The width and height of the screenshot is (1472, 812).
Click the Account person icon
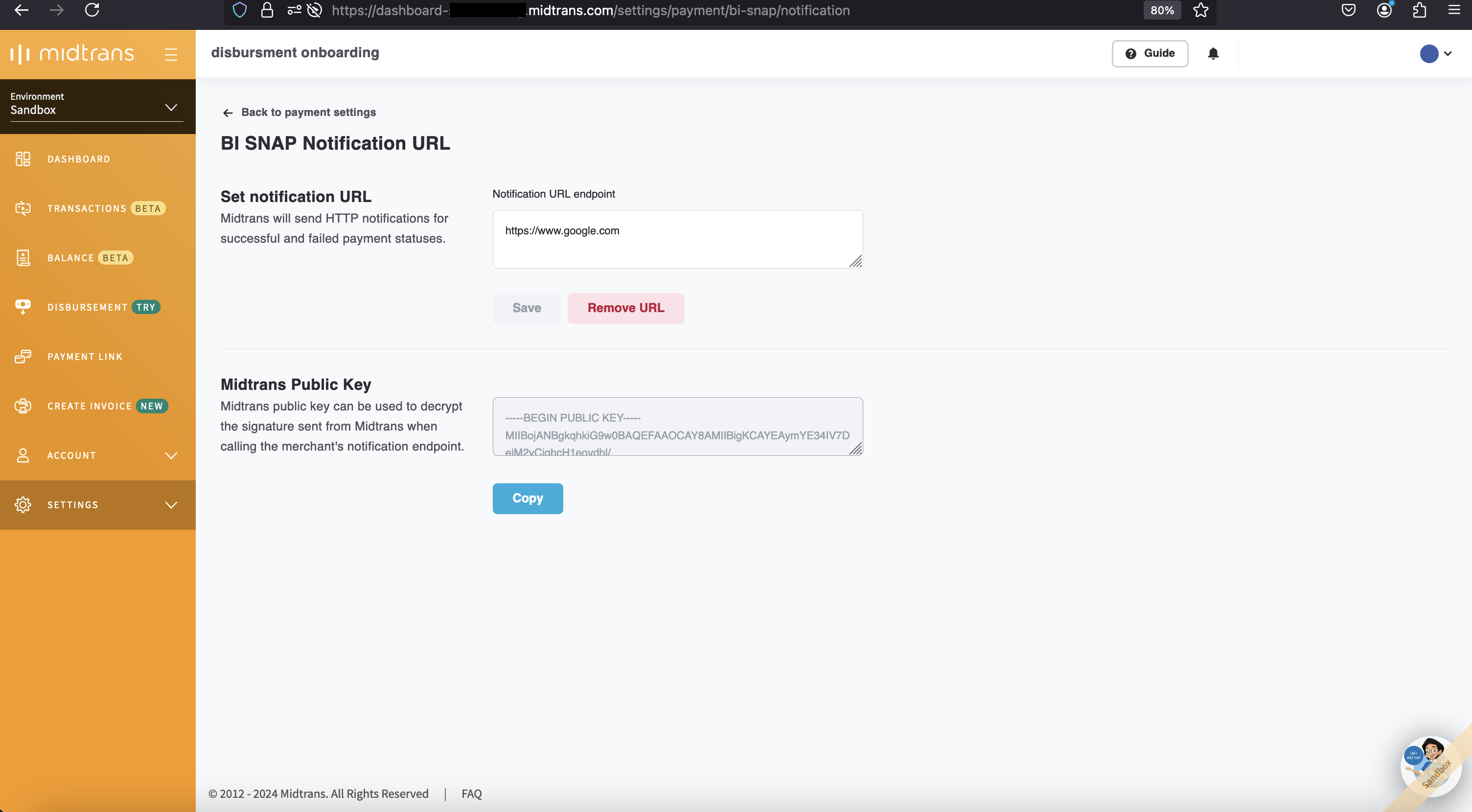click(x=23, y=455)
